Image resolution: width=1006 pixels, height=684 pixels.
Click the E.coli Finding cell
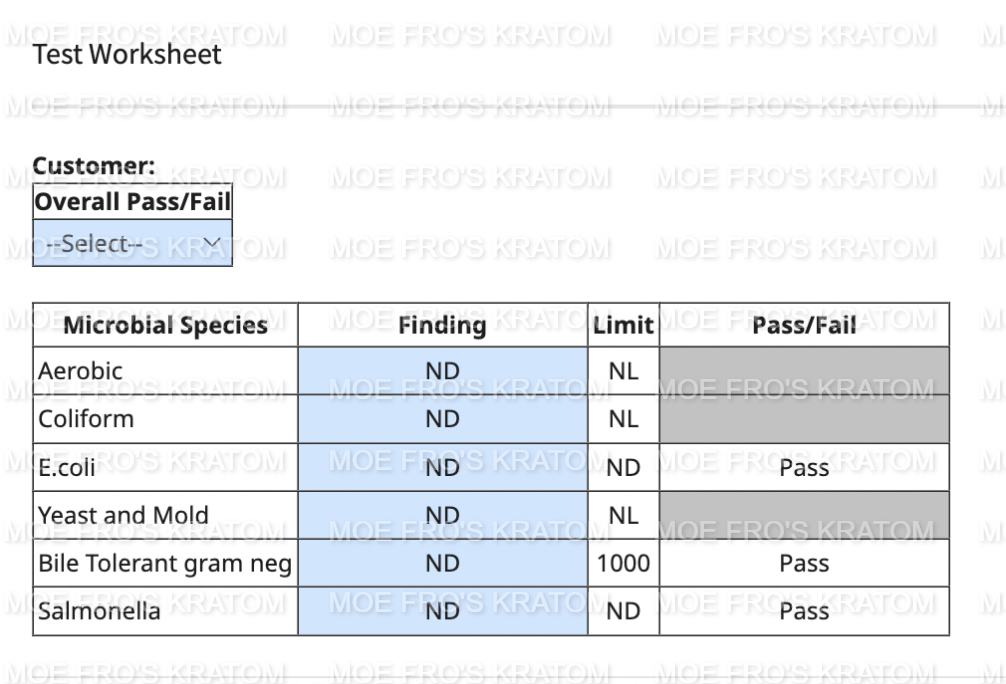pos(442,467)
